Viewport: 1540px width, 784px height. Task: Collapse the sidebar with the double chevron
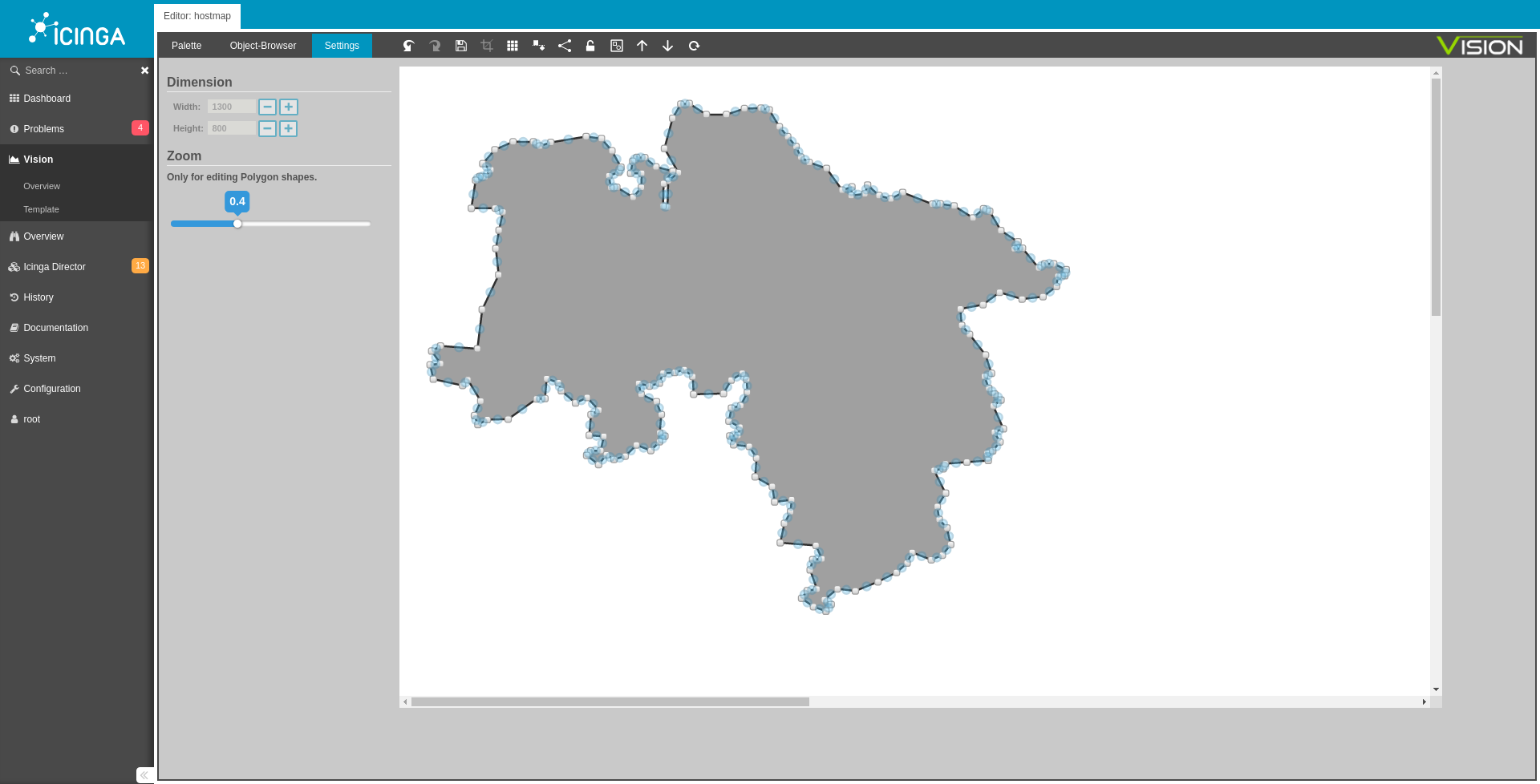(x=144, y=774)
